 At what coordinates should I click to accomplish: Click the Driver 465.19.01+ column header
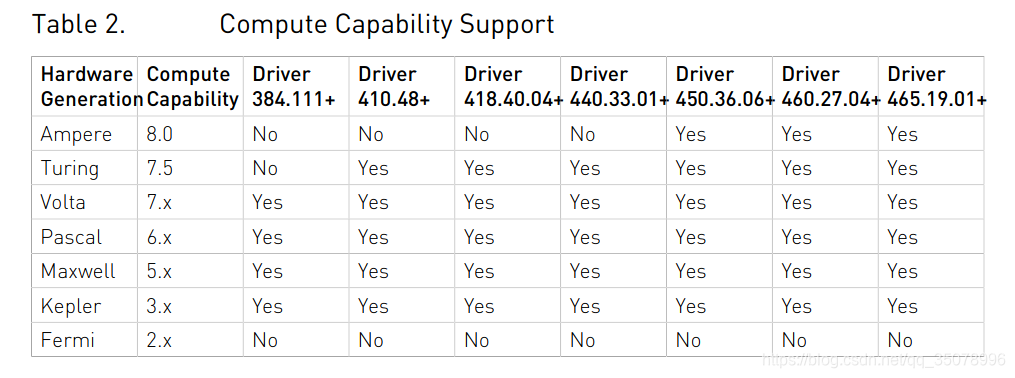[x=931, y=87]
